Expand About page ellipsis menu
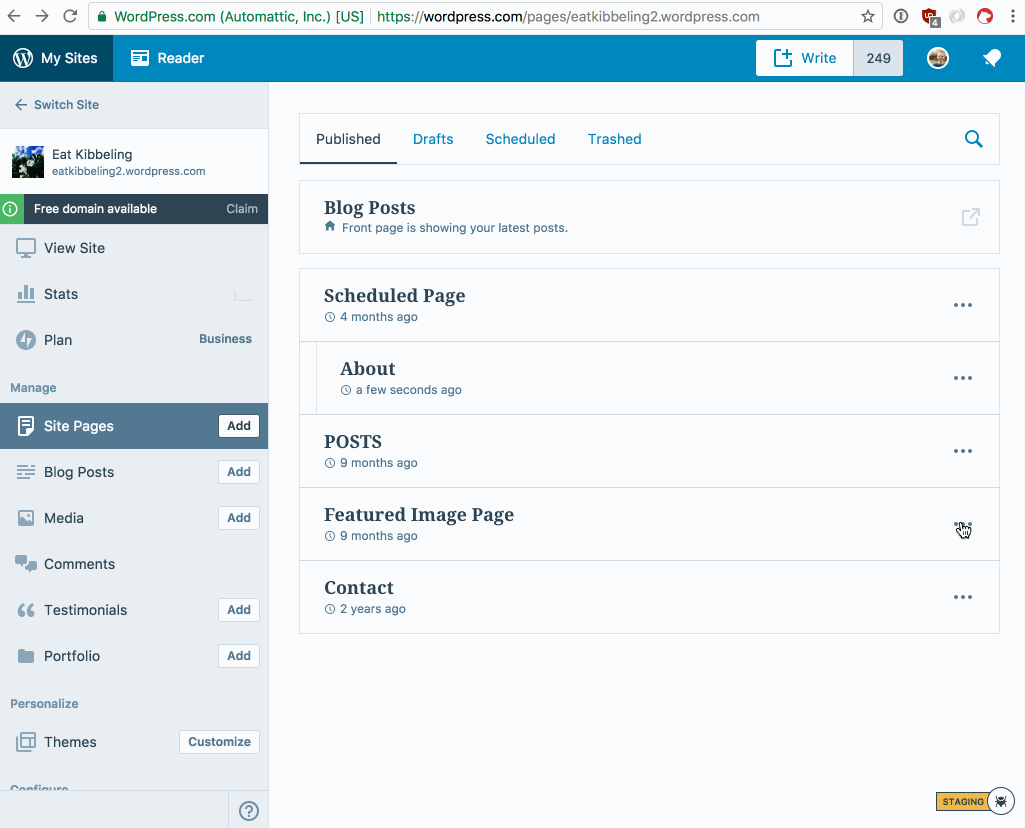Screen dimensions: 1025x828 point(963,378)
